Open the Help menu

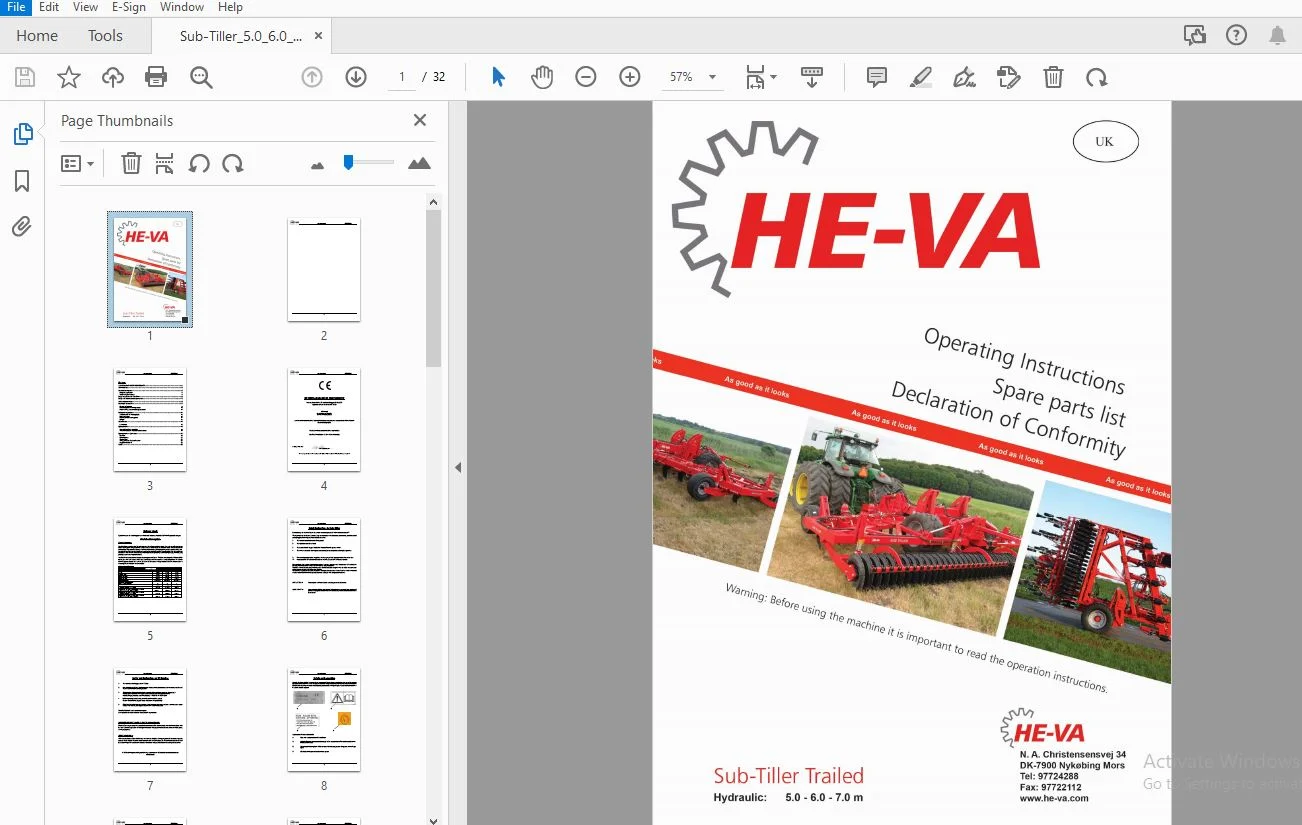point(231,7)
